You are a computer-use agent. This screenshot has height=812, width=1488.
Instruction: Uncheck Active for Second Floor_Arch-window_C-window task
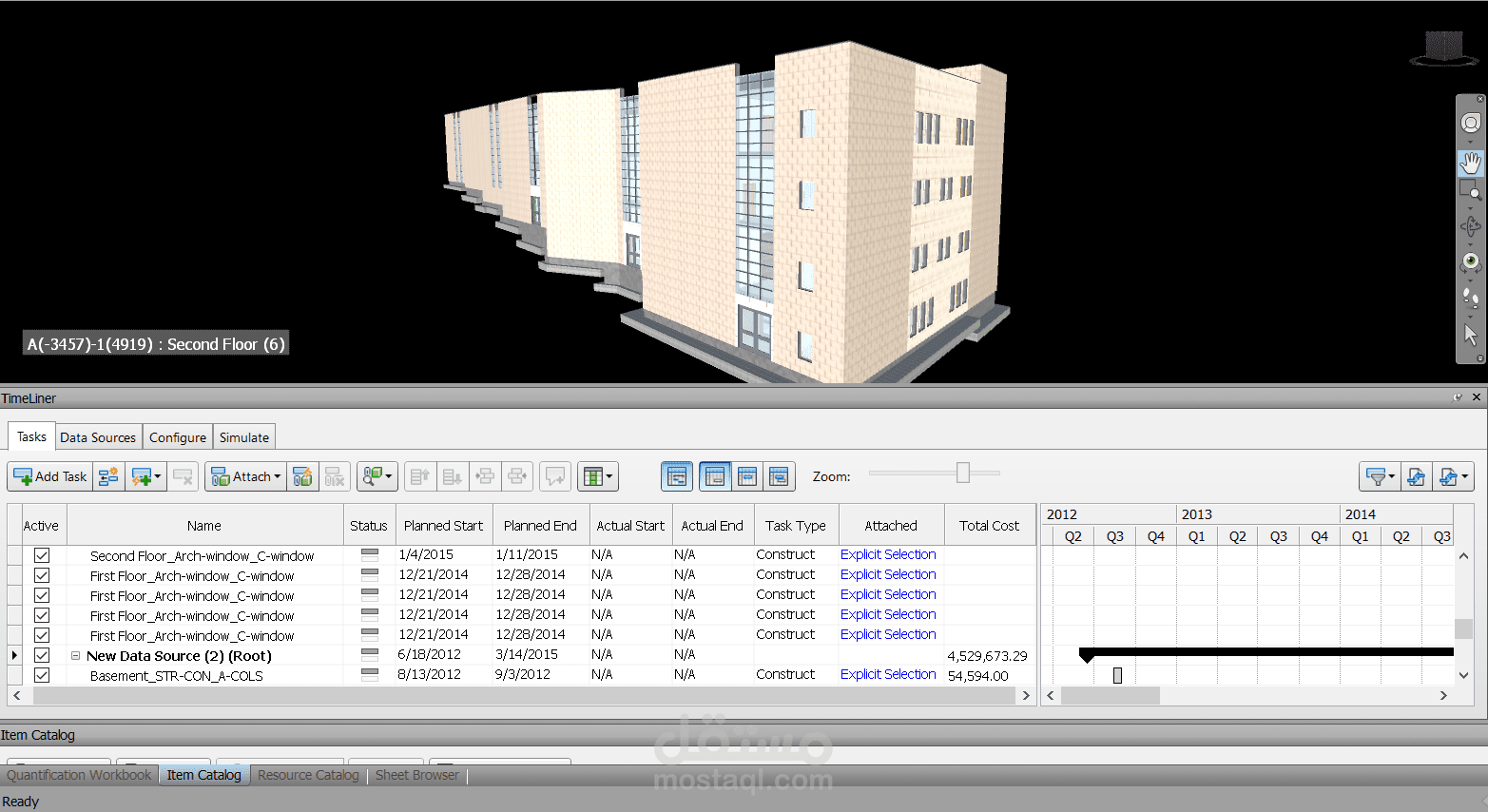pos(42,555)
